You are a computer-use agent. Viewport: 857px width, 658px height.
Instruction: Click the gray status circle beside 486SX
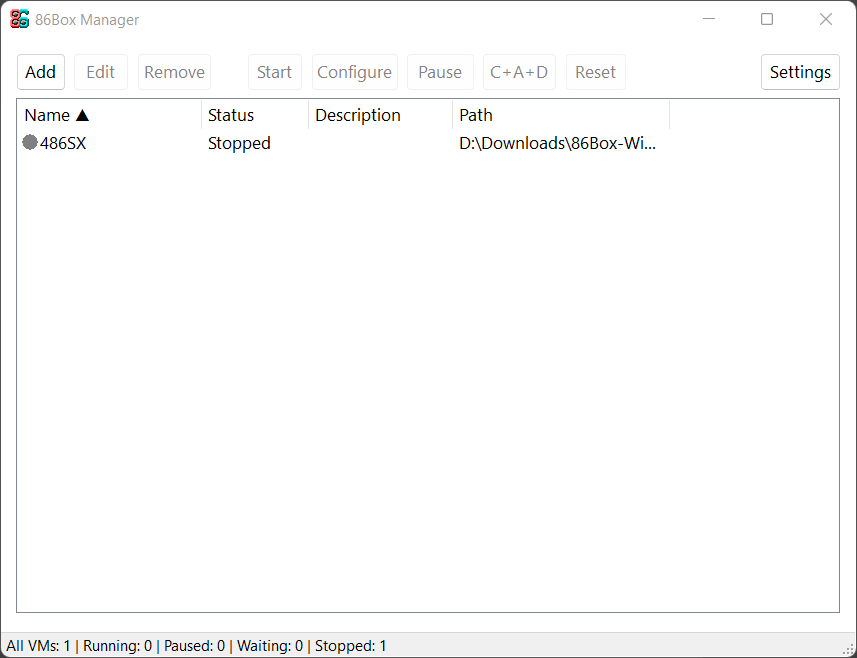[x=30, y=143]
